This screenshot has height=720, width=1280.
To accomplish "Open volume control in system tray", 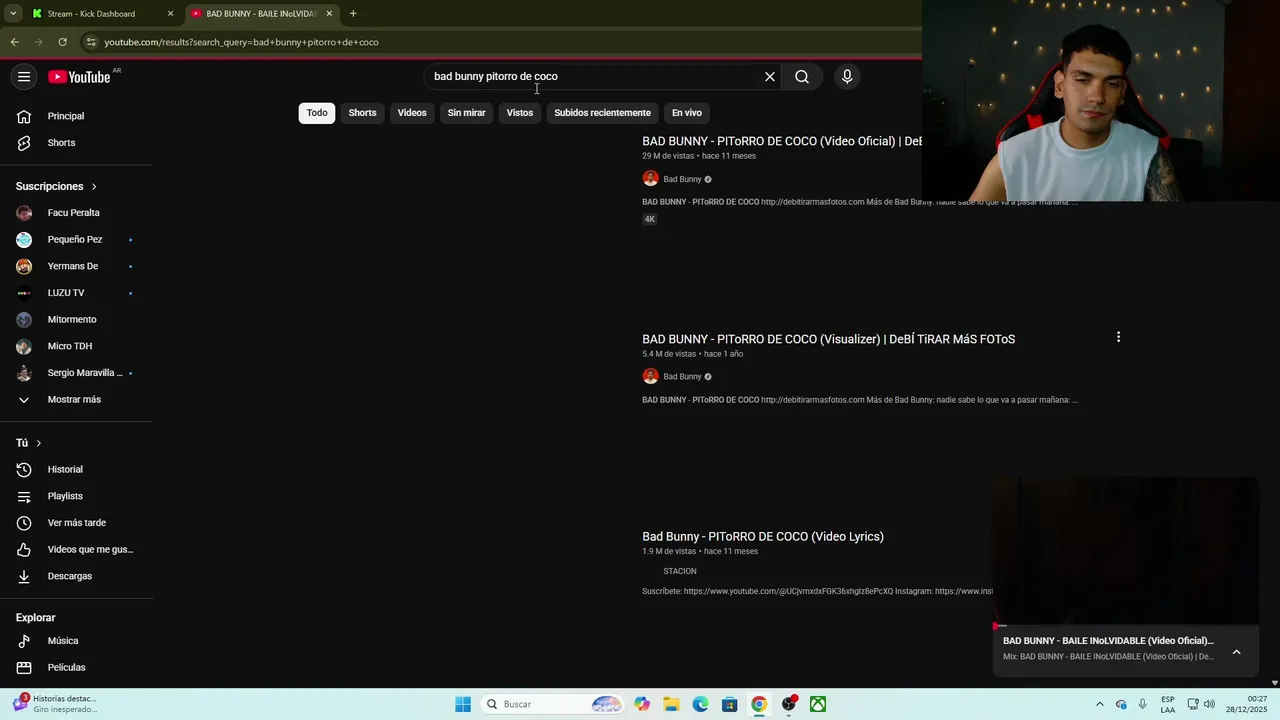I will (1211, 704).
